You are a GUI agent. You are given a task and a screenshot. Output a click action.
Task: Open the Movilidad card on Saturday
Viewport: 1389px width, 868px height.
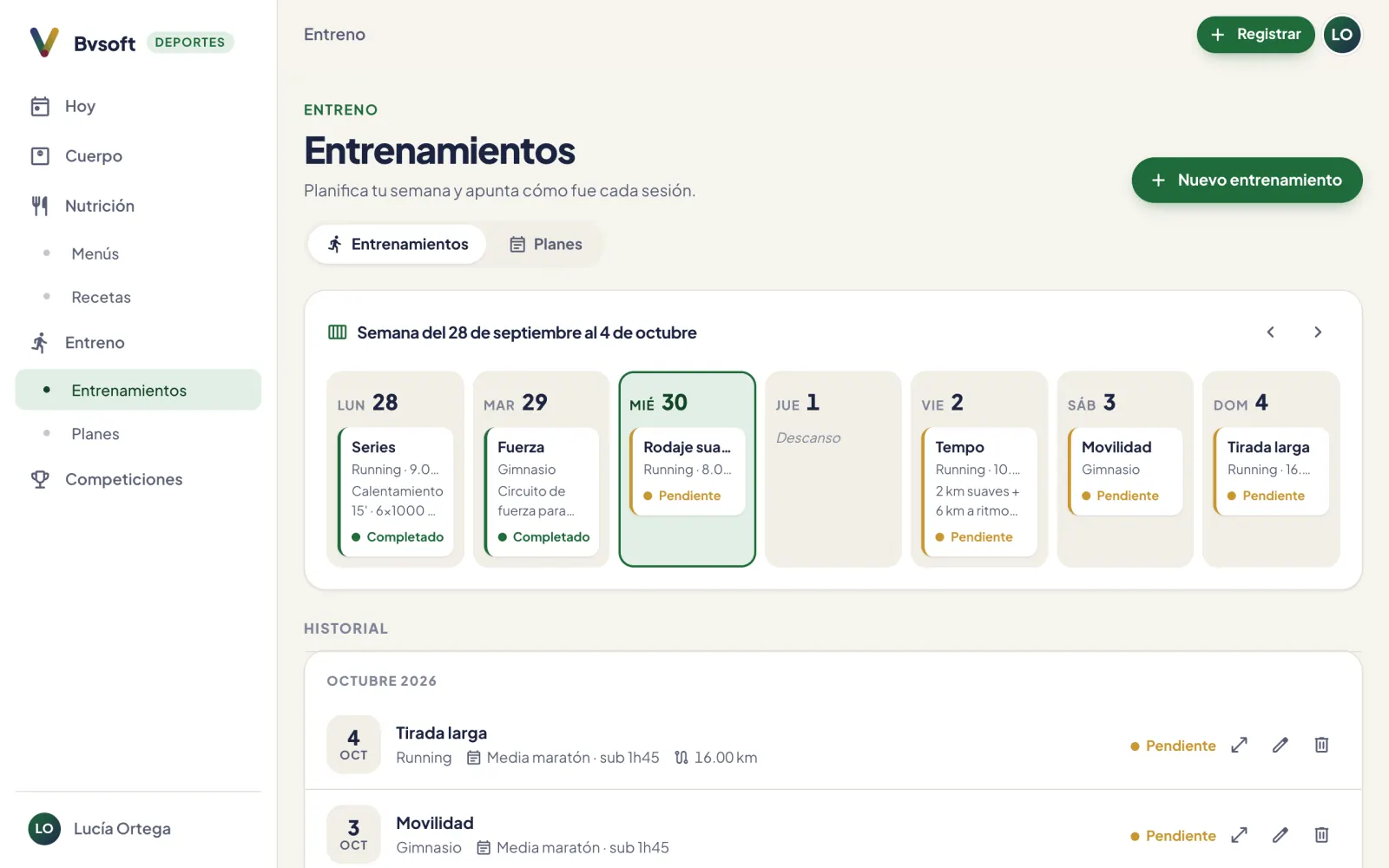click(x=1125, y=471)
